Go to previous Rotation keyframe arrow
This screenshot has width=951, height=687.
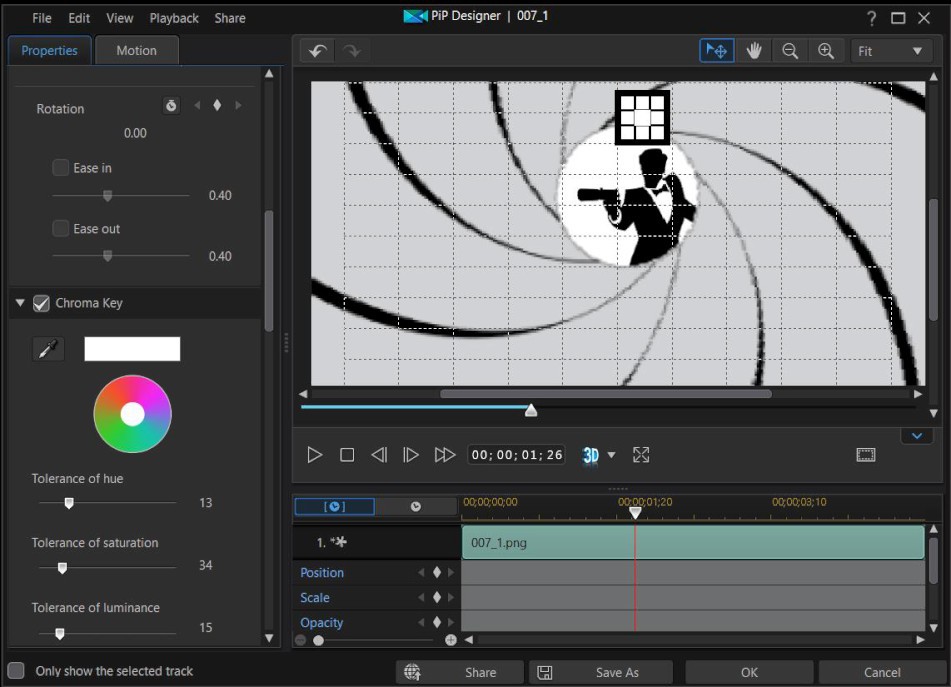[197, 106]
